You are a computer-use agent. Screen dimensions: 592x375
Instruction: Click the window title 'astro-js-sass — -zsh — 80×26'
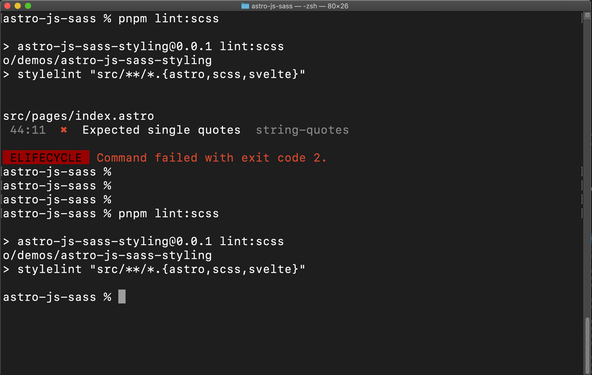click(x=300, y=6)
